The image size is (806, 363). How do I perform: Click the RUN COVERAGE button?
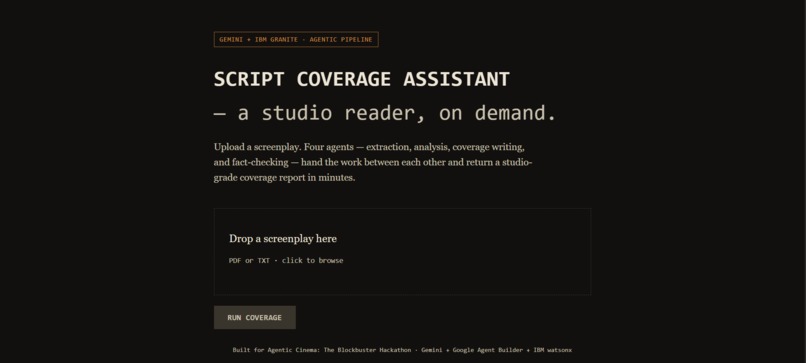pos(254,317)
